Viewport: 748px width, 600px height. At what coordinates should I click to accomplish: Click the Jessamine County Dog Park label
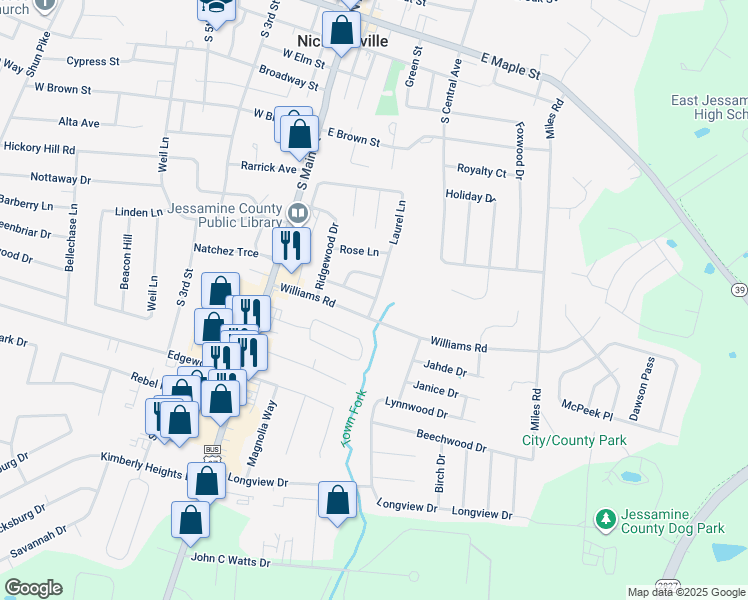point(673,521)
